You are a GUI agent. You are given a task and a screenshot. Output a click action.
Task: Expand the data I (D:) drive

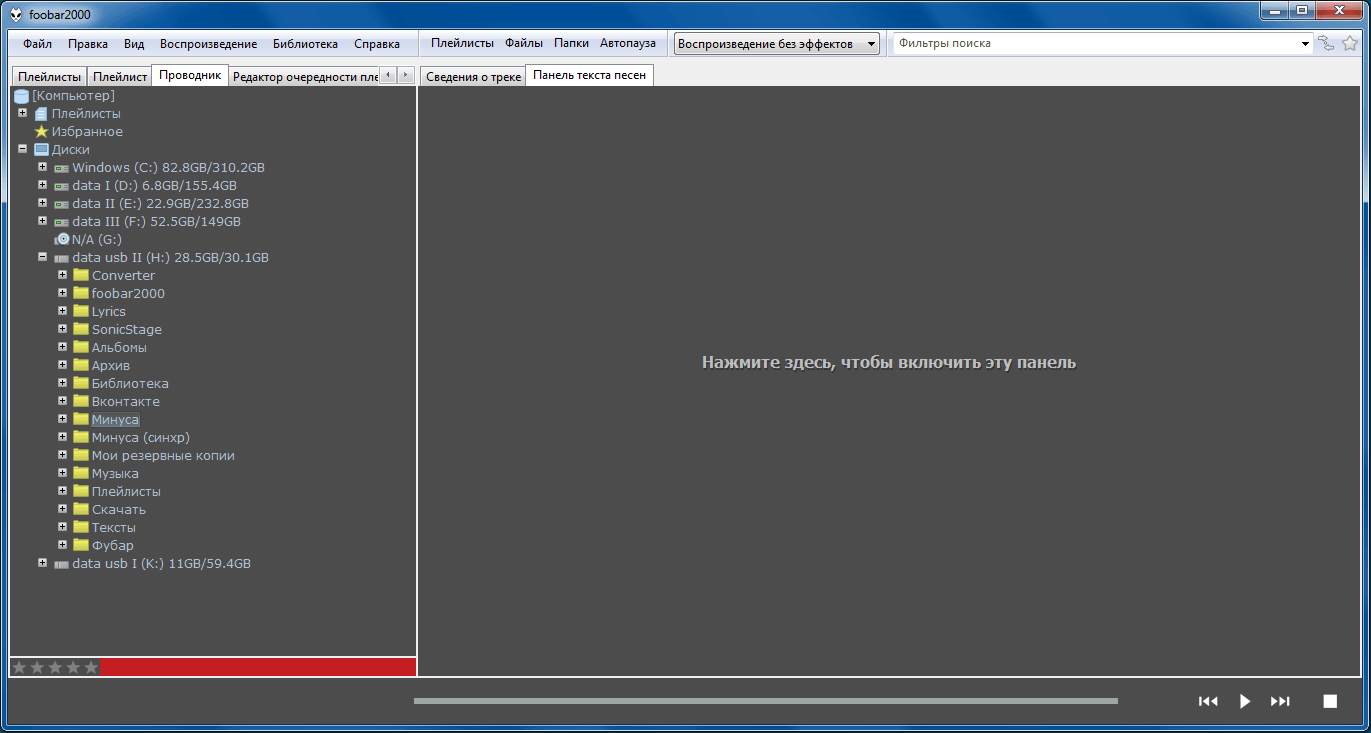(x=42, y=185)
